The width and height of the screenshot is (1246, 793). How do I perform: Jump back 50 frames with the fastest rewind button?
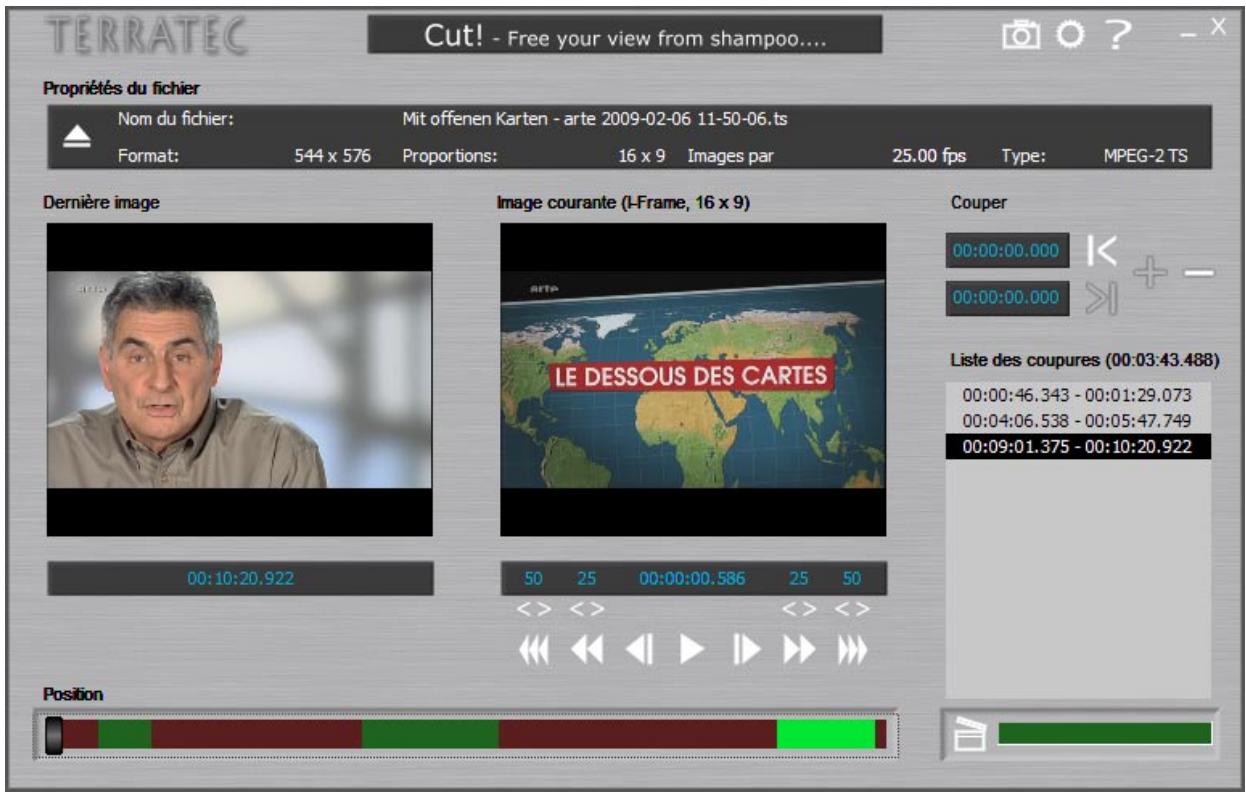point(535,648)
